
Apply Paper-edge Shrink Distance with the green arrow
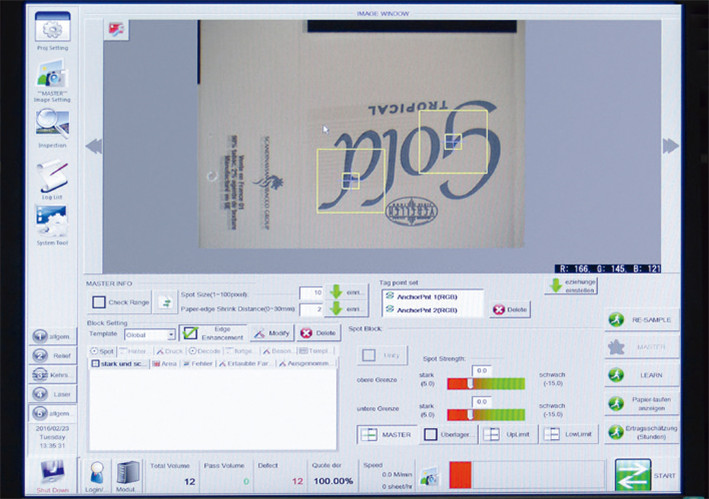346,309
